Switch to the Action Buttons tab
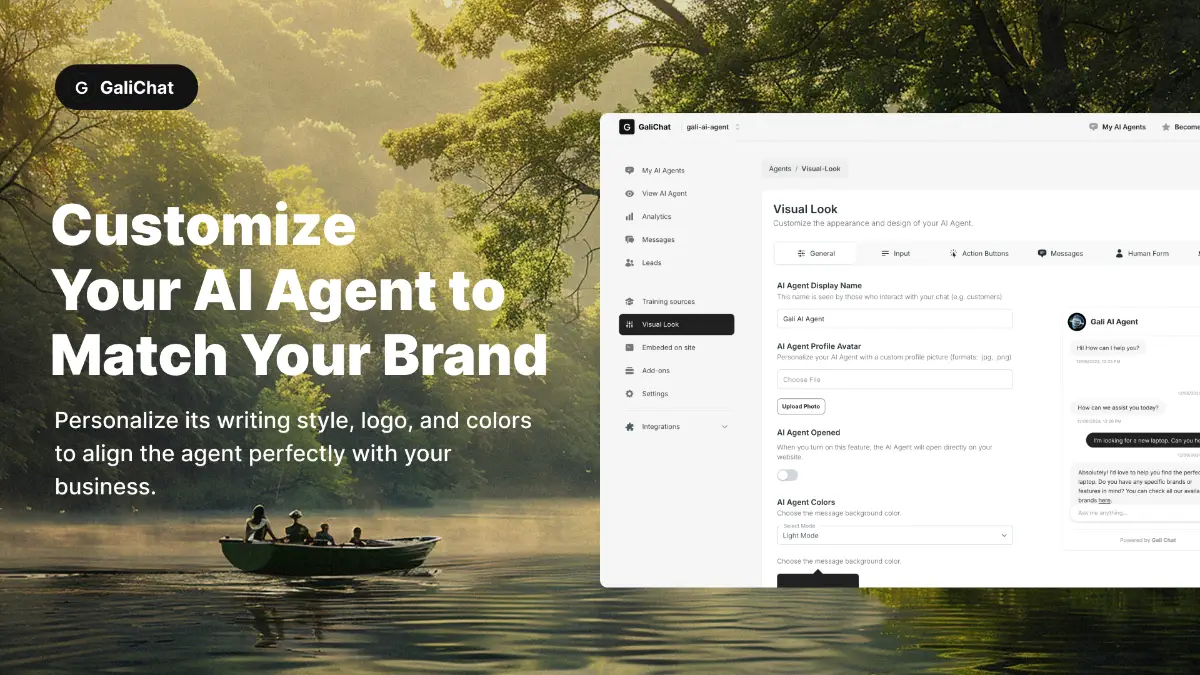Screen dimensions: 1200x675 point(978,254)
